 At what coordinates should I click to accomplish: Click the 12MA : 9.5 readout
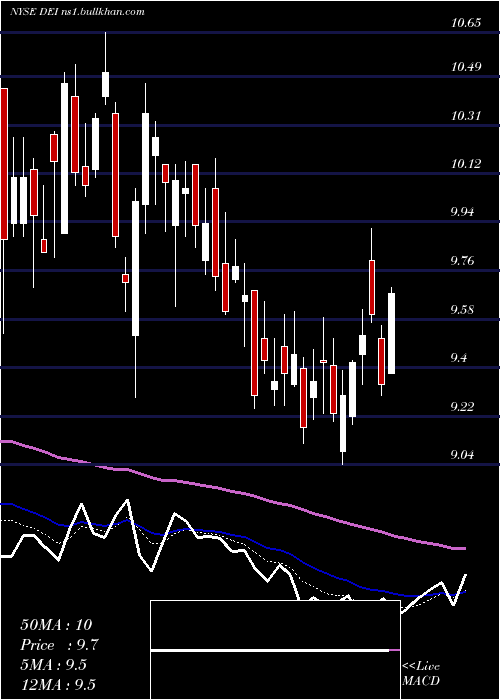coord(58,685)
